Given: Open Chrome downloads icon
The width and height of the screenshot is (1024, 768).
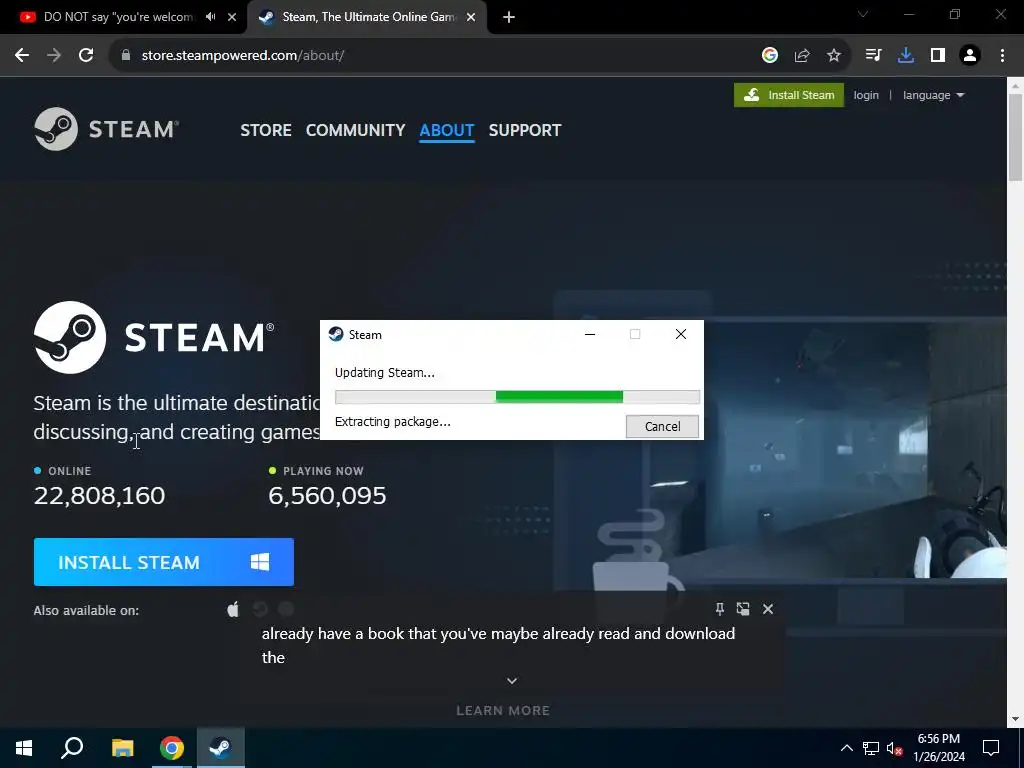Looking at the screenshot, I should 906,56.
